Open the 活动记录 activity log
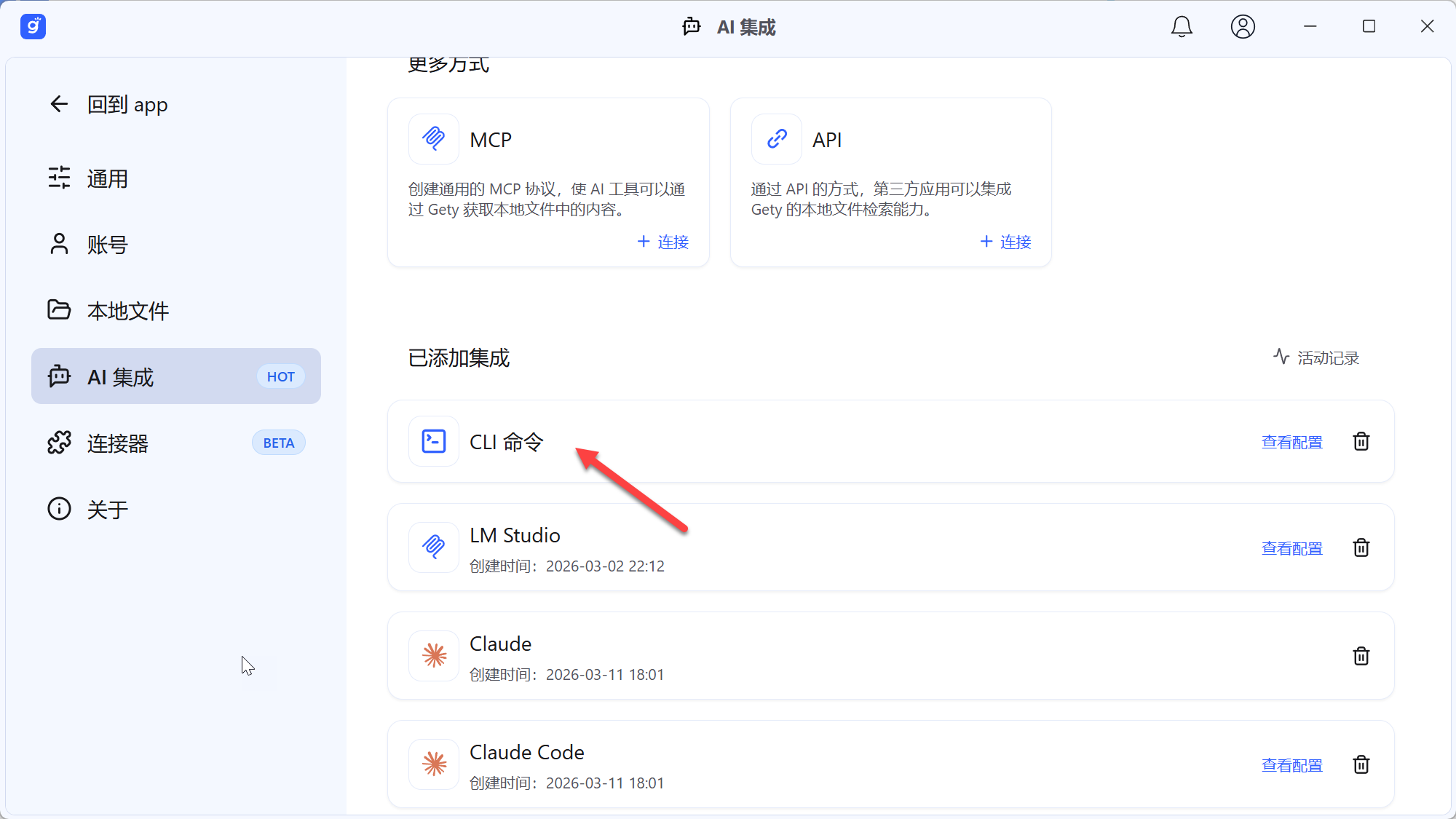Image resolution: width=1456 pixels, height=819 pixels. pyautogui.click(x=1316, y=357)
